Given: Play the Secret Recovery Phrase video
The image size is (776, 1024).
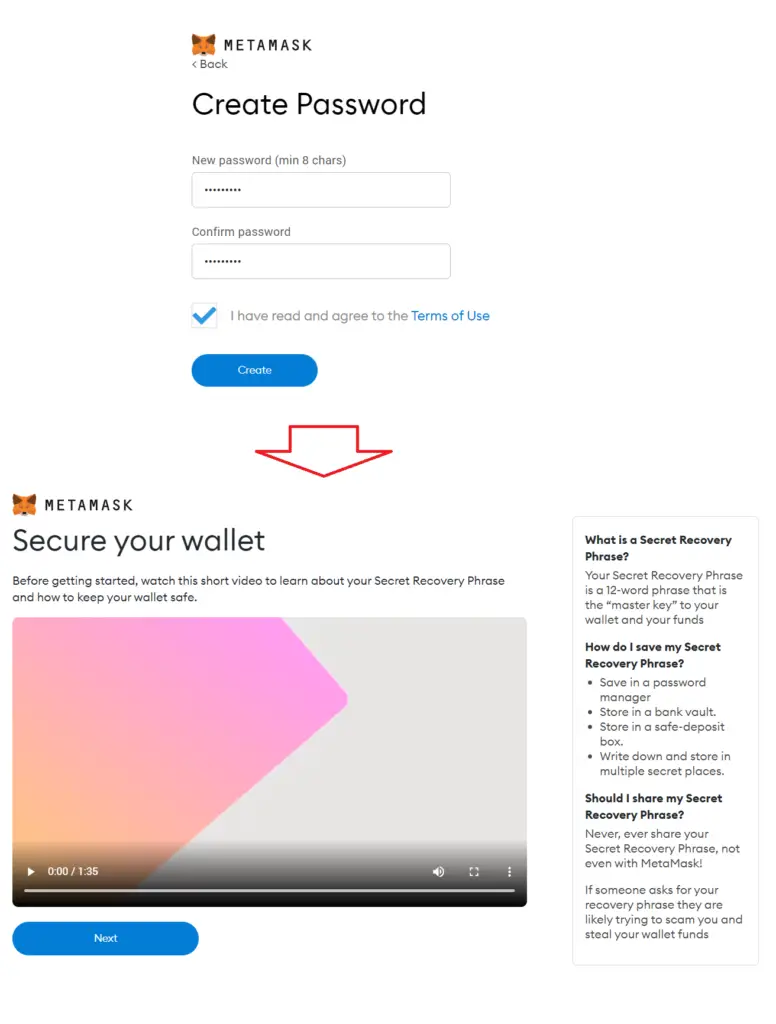Looking at the screenshot, I should click(x=31, y=871).
